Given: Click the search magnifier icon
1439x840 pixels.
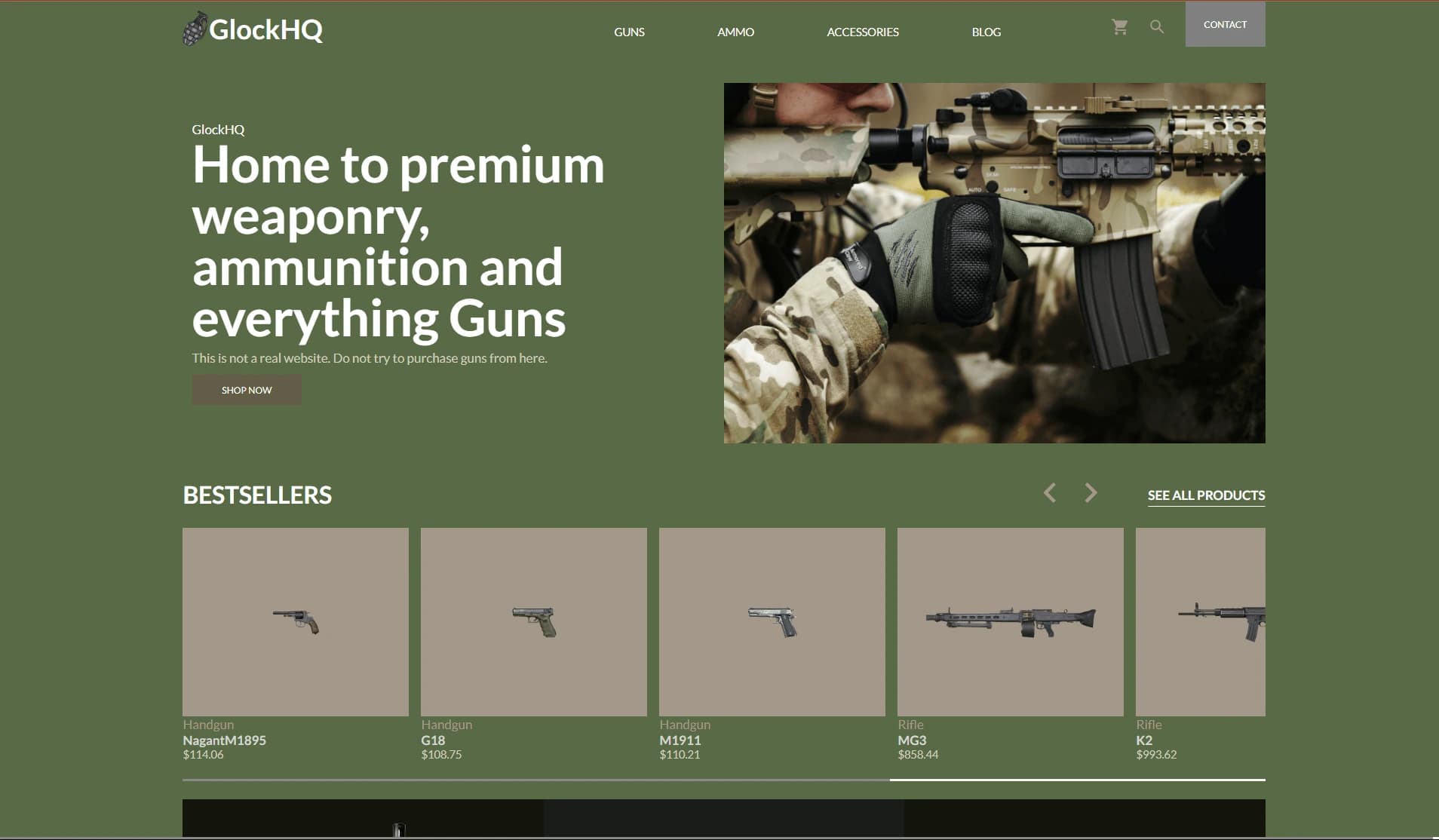Looking at the screenshot, I should [x=1157, y=27].
